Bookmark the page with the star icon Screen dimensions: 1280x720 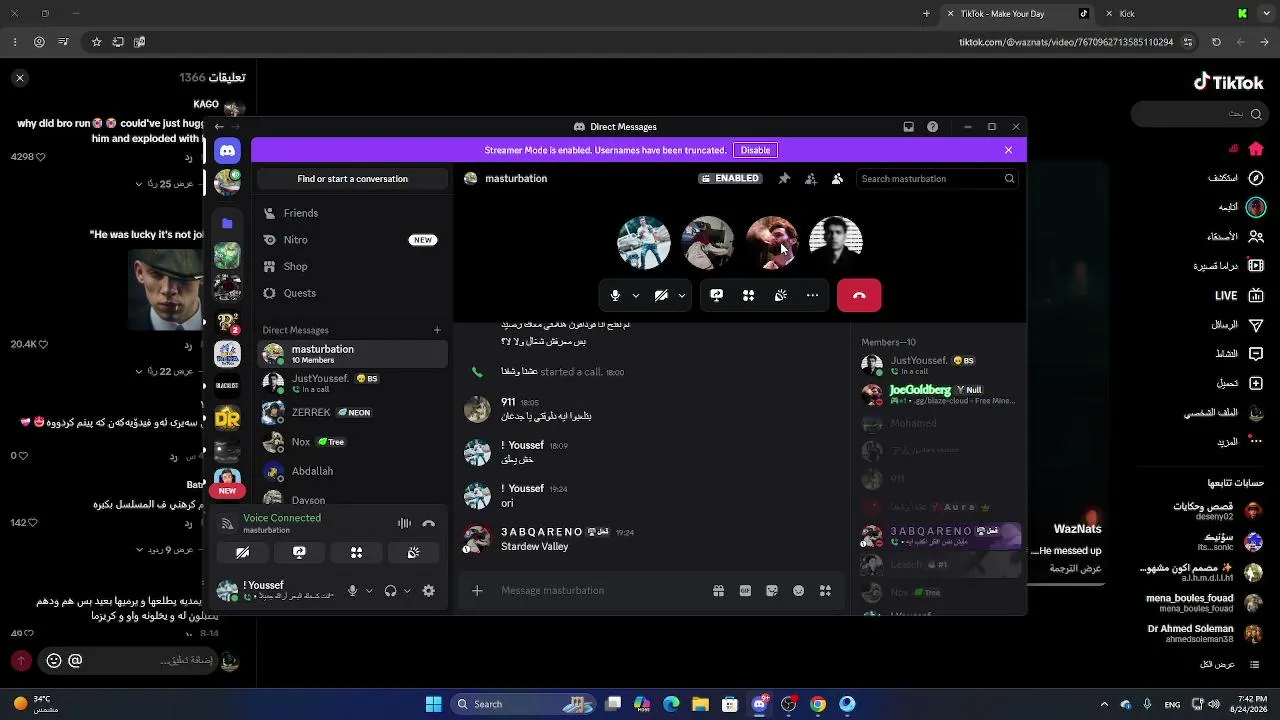pos(96,42)
